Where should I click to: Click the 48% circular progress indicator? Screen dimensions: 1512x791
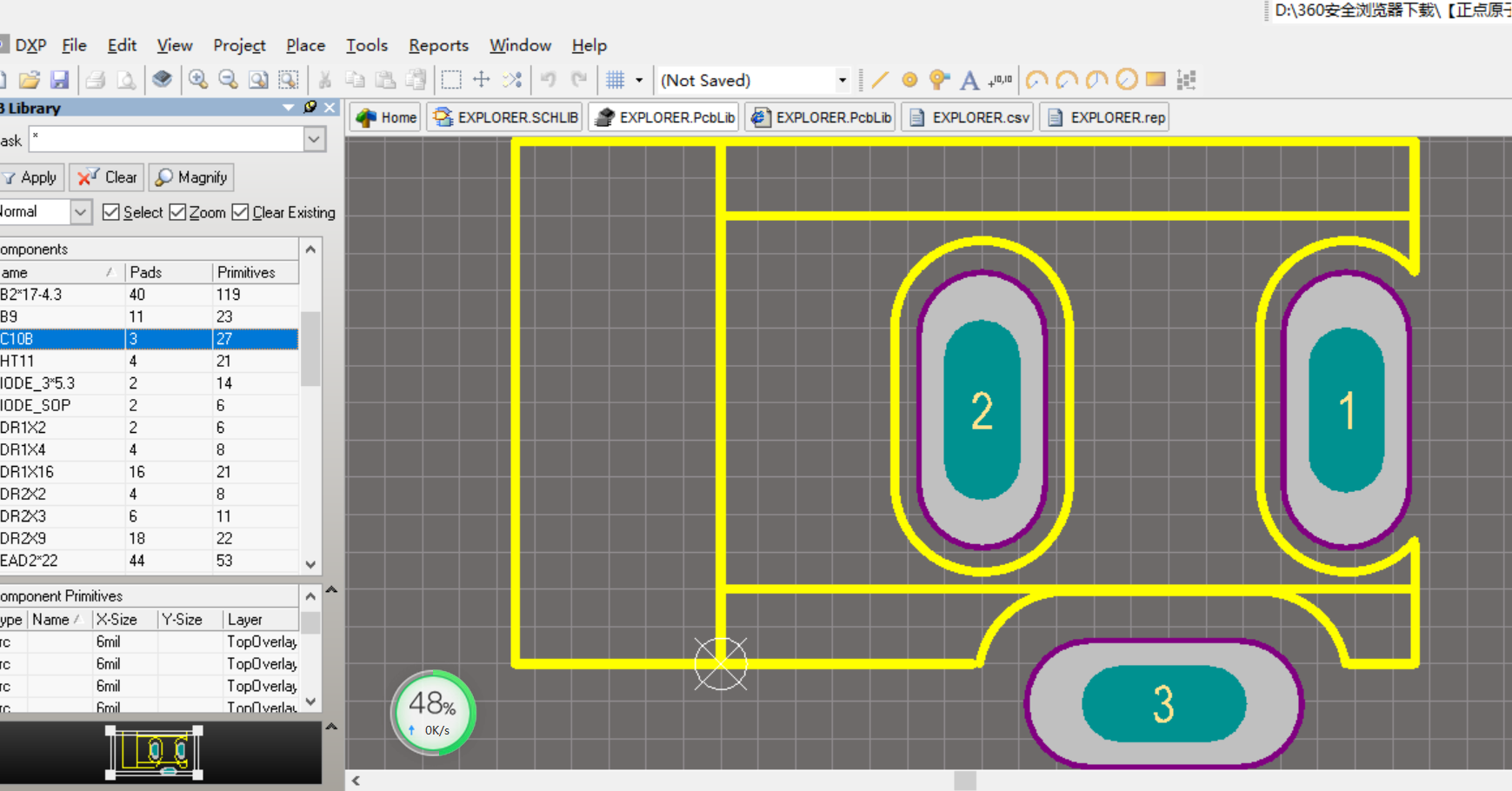point(433,712)
